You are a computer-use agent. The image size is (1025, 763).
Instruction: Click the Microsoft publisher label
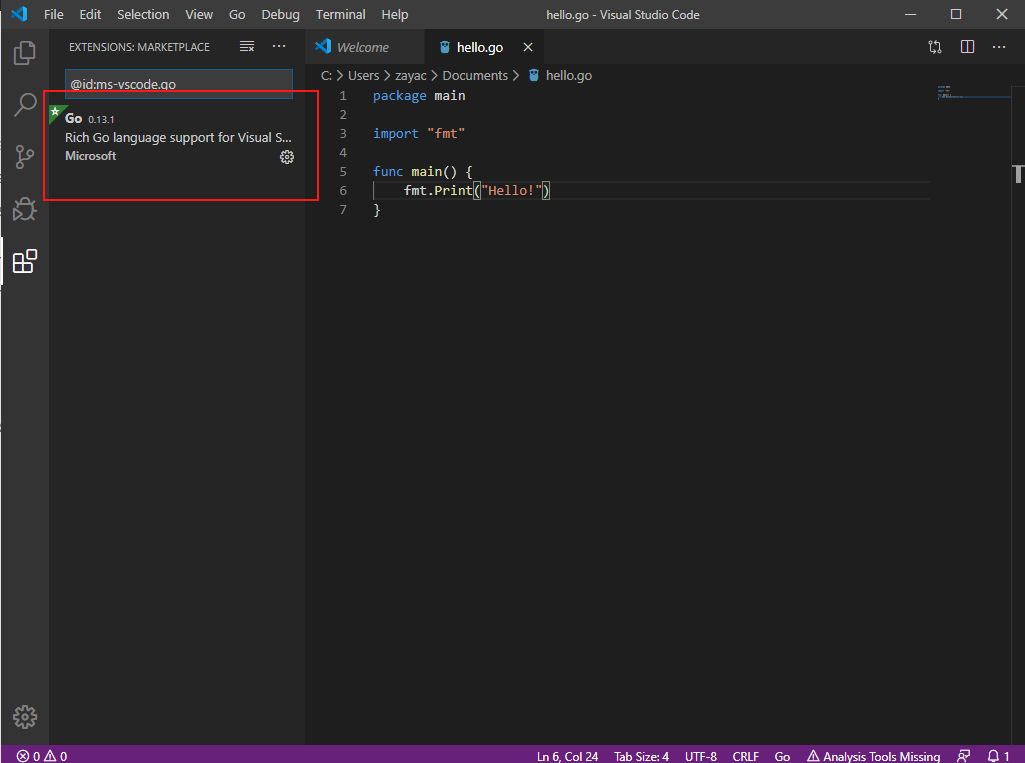(x=90, y=156)
